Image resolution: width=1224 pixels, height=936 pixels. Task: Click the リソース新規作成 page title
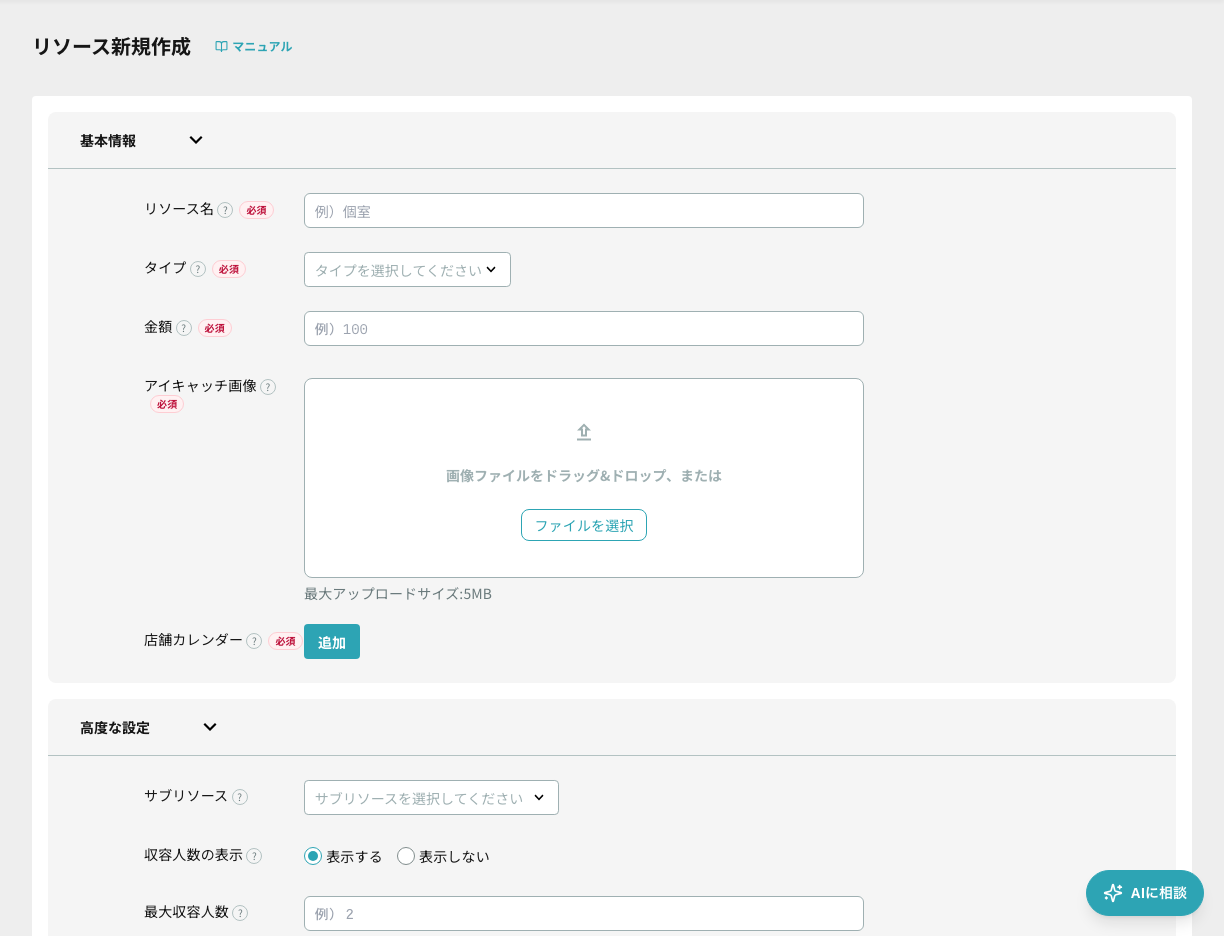tap(111, 46)
